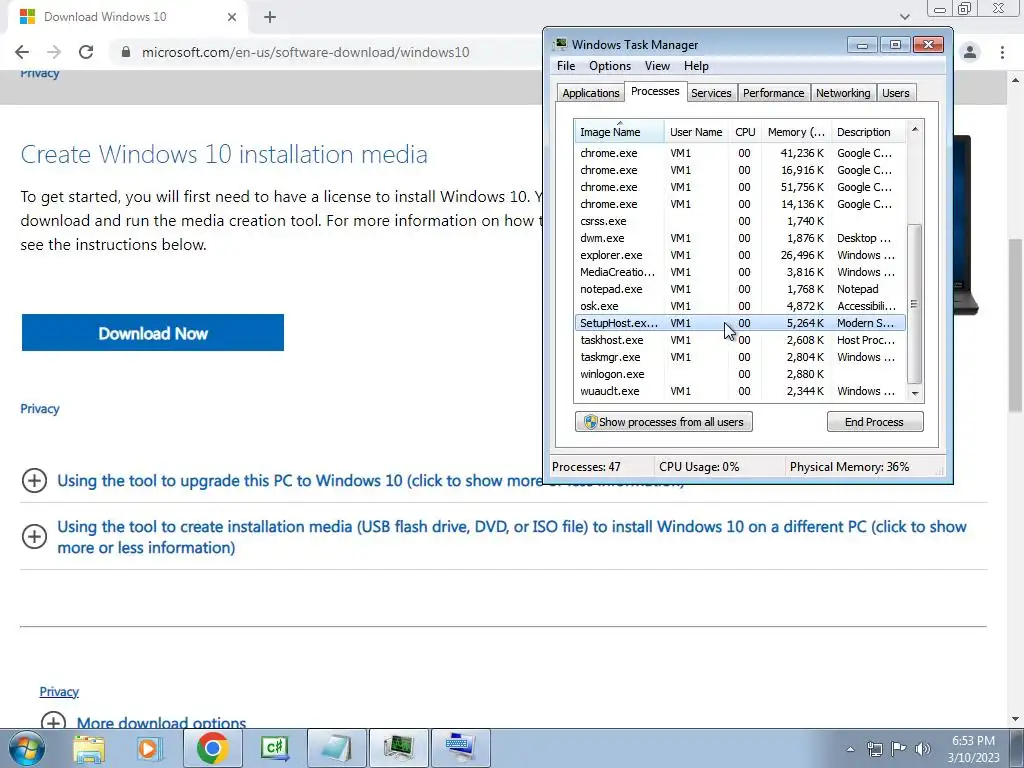Select the taskhost.exe process row
The image size is (1024, 768).
[x=740, y=340]
